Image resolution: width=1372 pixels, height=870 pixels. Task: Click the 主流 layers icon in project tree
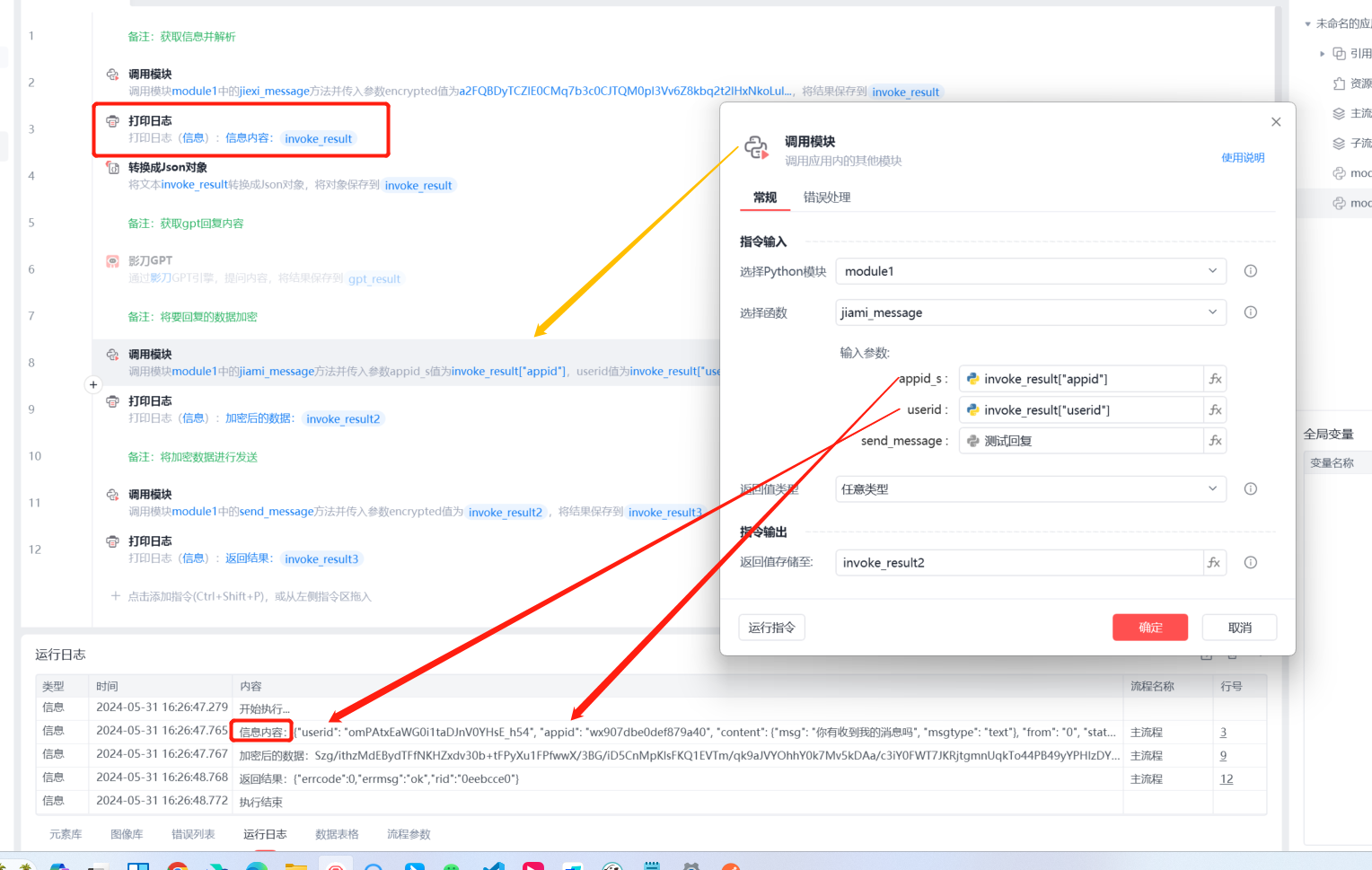pyautogui.click(x=1339, y=114)
